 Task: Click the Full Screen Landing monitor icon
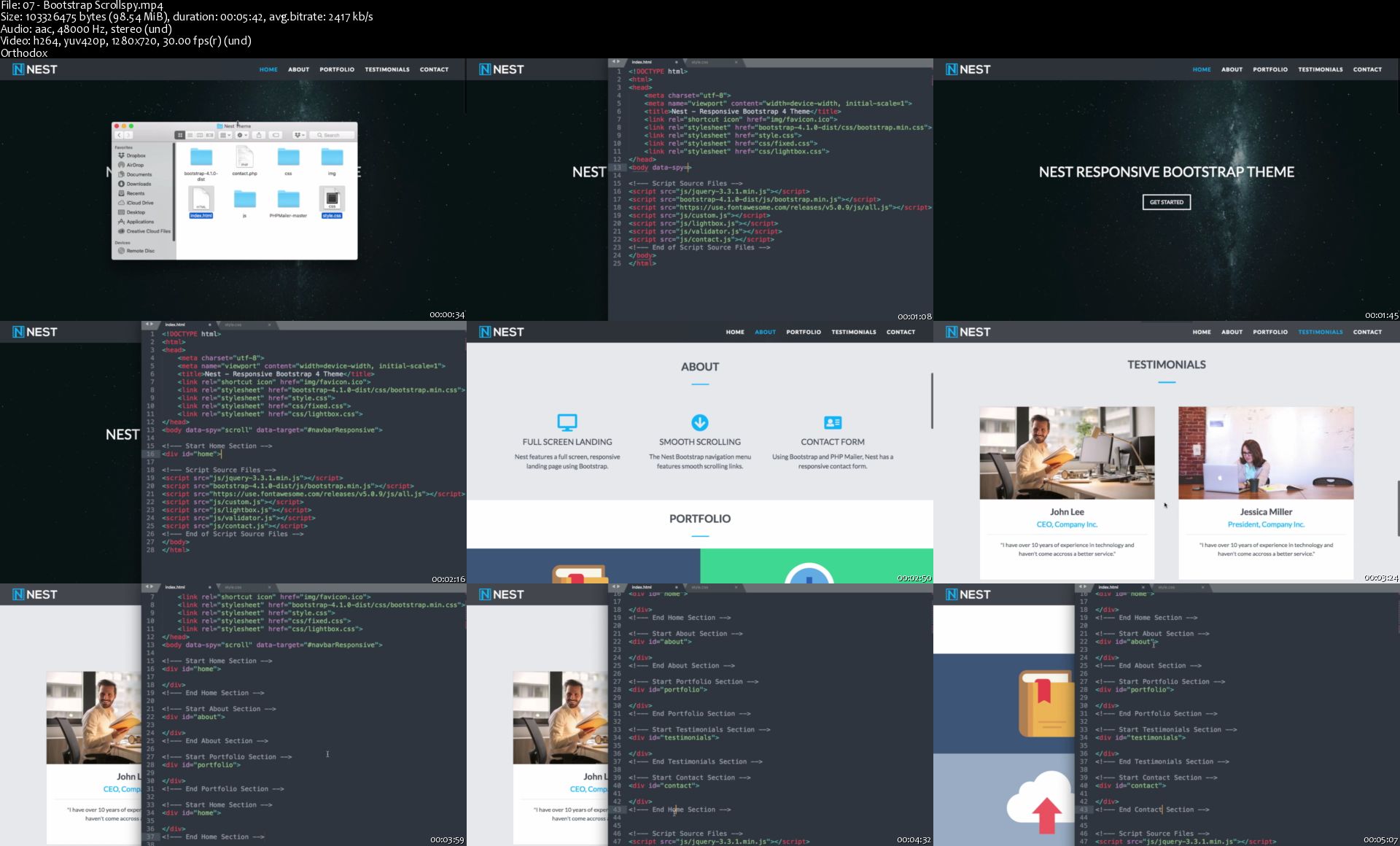[567, 422]
